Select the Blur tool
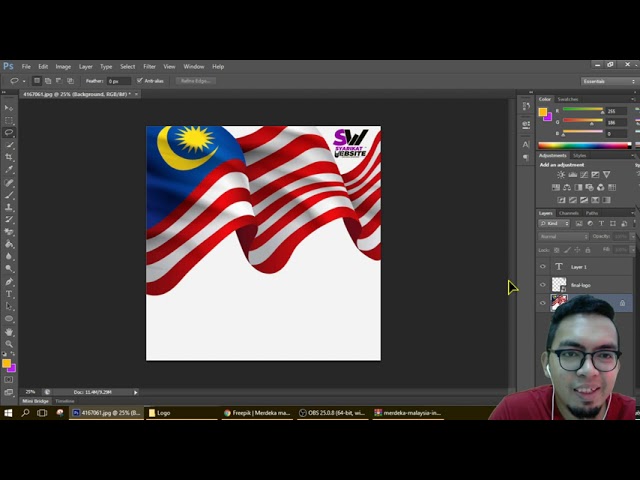The image size is (640, 480). click(x=9, y=256)
